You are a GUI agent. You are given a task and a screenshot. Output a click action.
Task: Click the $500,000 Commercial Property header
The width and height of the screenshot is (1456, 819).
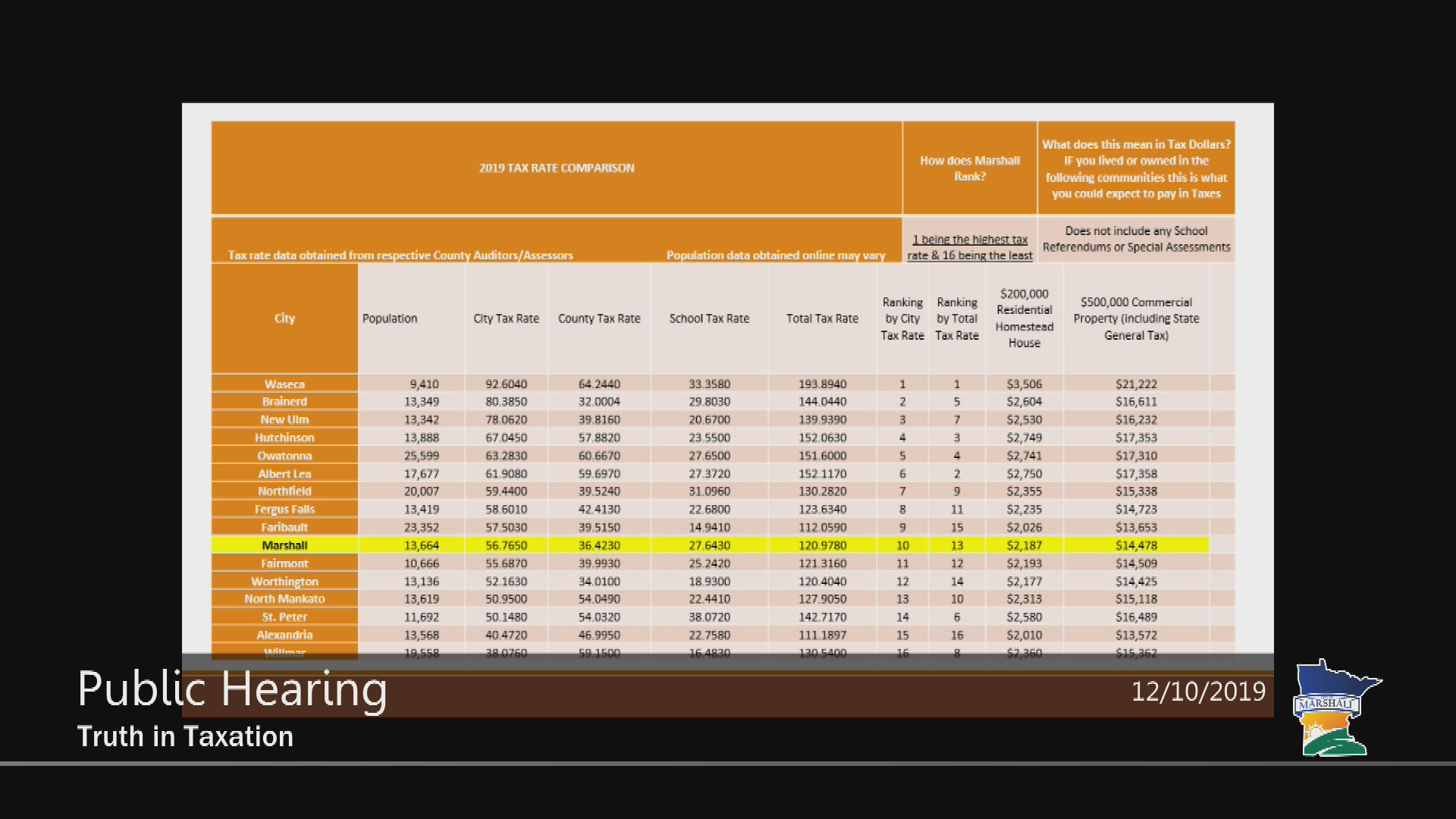click(1136, 318)
